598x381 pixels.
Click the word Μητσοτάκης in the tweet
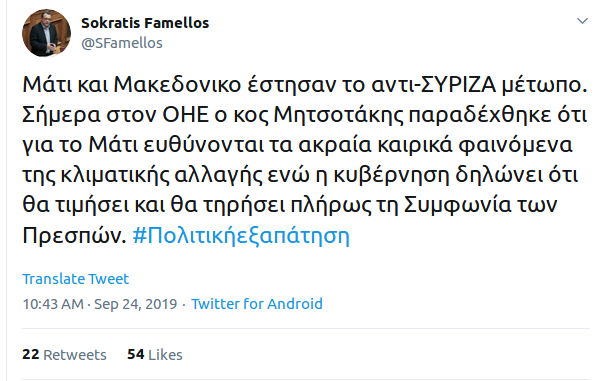click(339, 115)
